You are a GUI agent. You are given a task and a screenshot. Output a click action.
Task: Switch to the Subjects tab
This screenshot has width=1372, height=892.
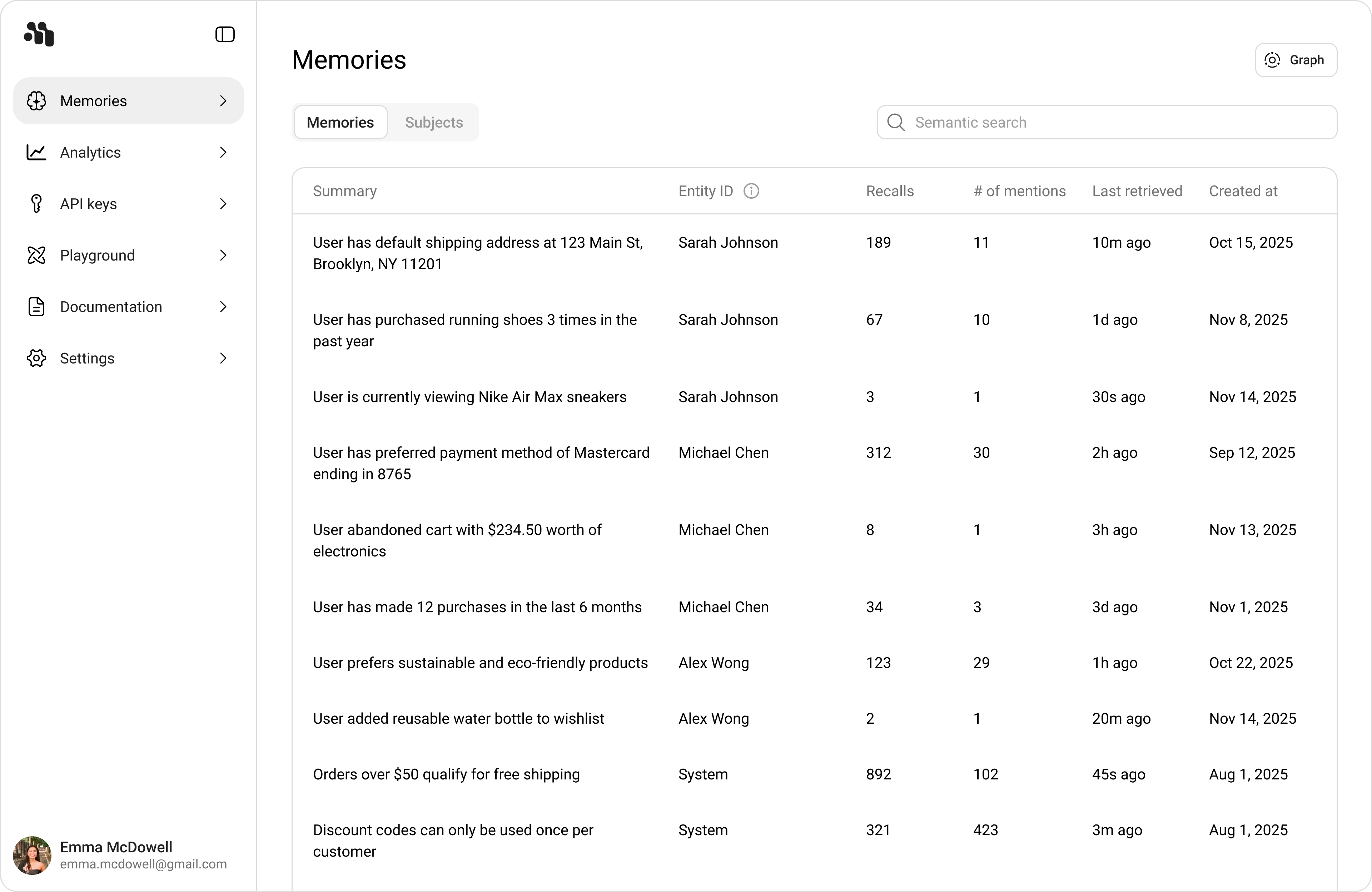click(433, 122)
